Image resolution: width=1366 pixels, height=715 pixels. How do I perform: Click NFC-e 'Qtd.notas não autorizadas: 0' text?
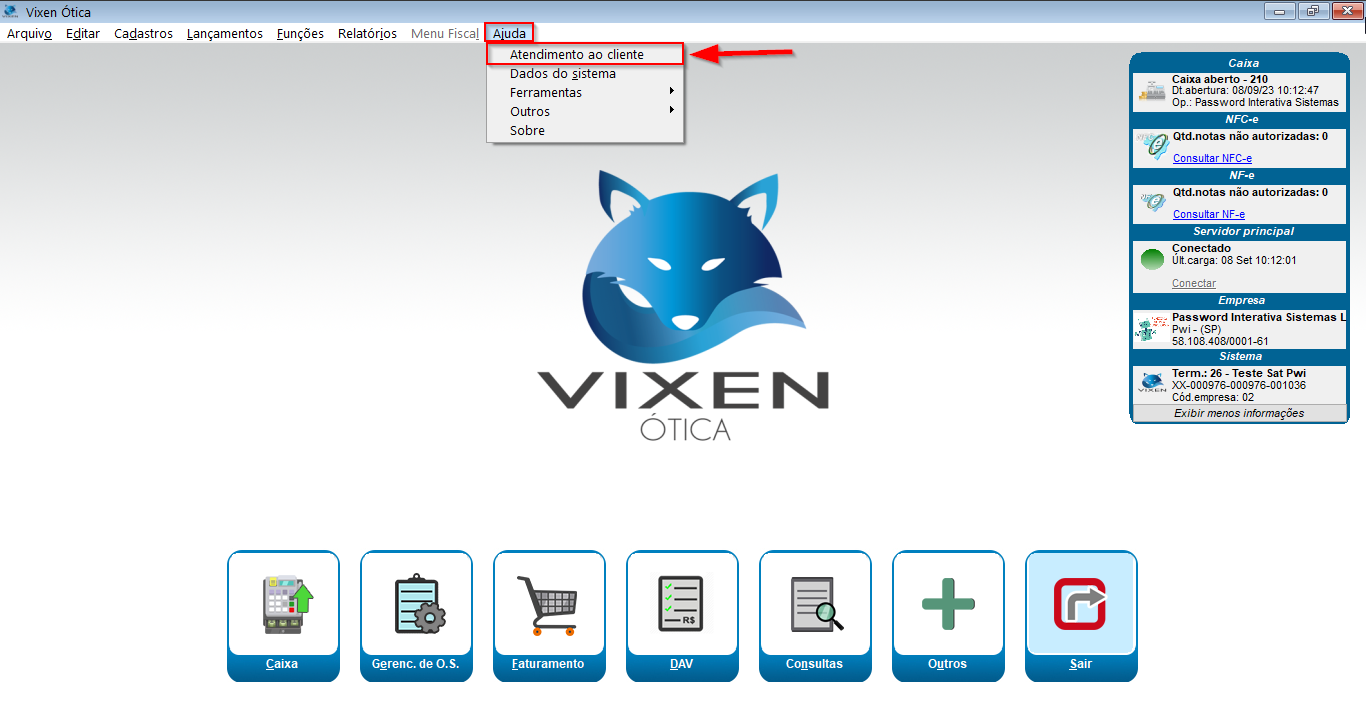pyautogui.click(x=1250, y=136)
